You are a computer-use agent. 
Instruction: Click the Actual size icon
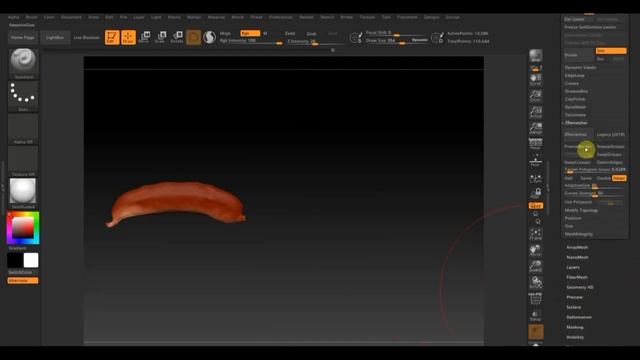coord(536,112)
